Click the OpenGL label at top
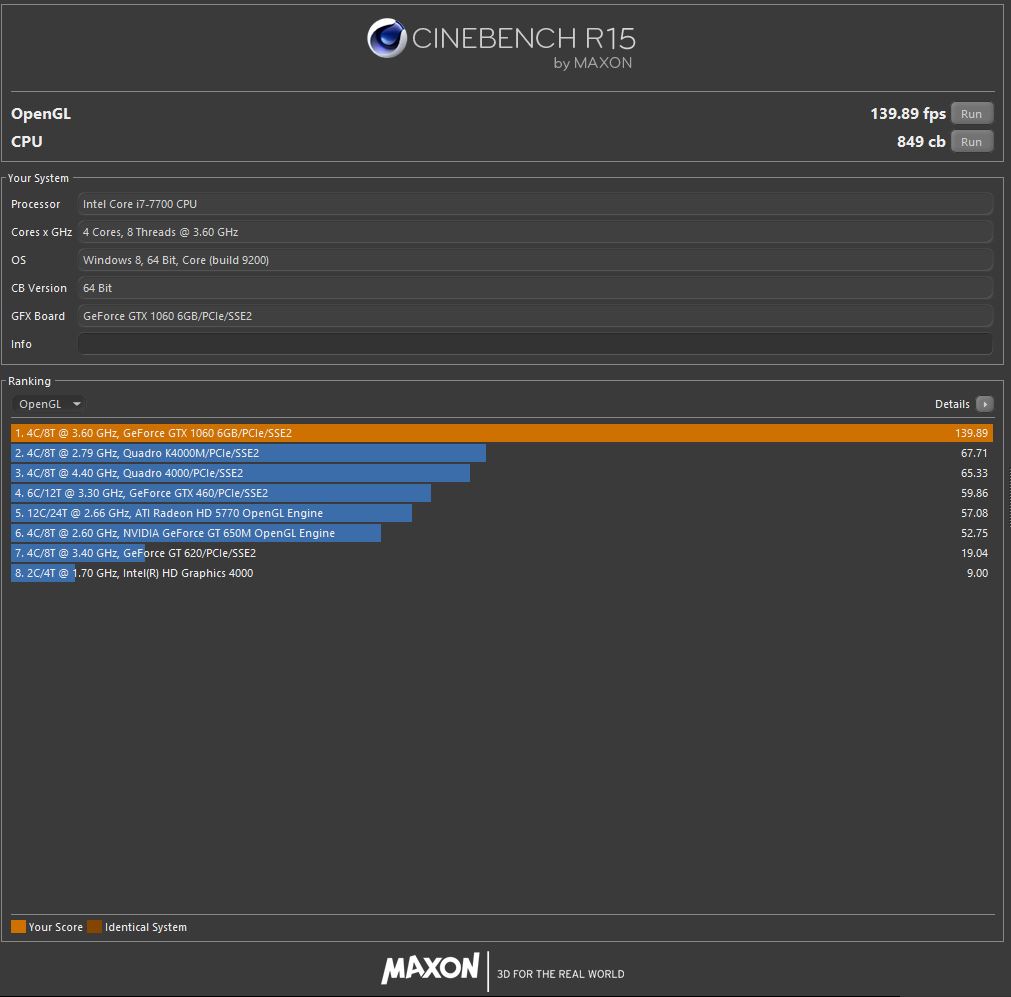 click(41, 114)
